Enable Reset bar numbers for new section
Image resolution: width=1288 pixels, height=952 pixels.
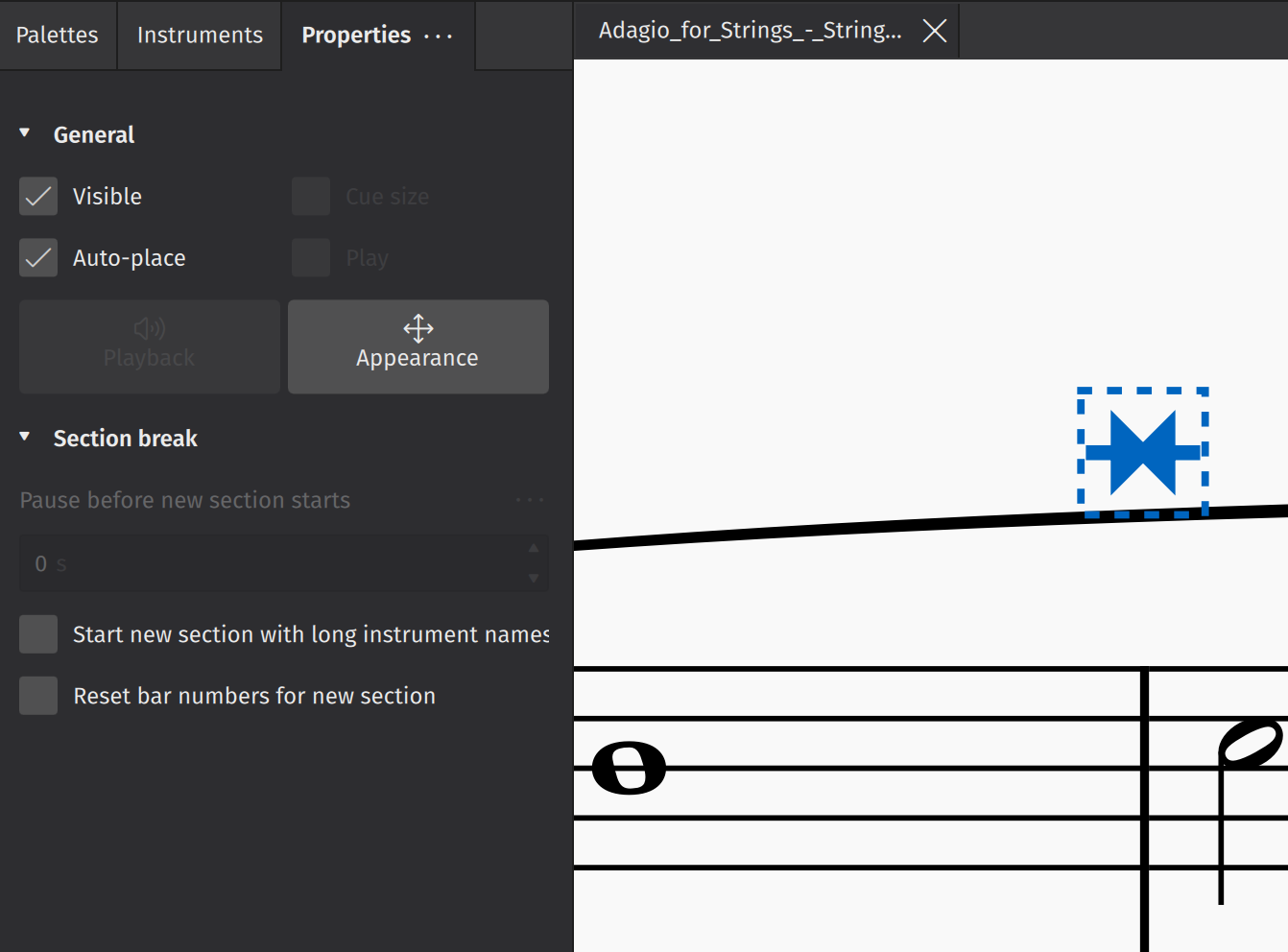(x=38, y=696)
